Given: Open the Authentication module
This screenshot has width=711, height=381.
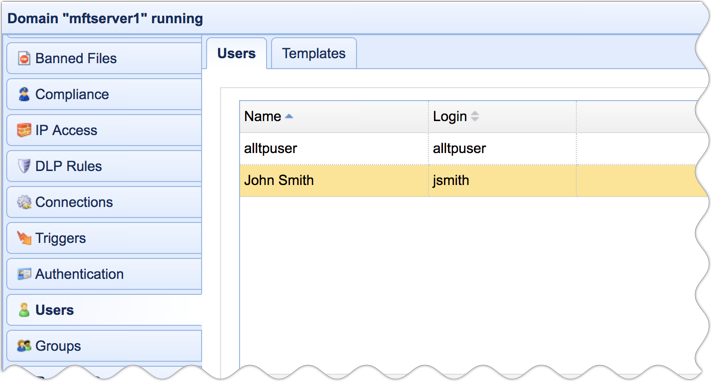Looking at the screenshot, I should (104, 274).
